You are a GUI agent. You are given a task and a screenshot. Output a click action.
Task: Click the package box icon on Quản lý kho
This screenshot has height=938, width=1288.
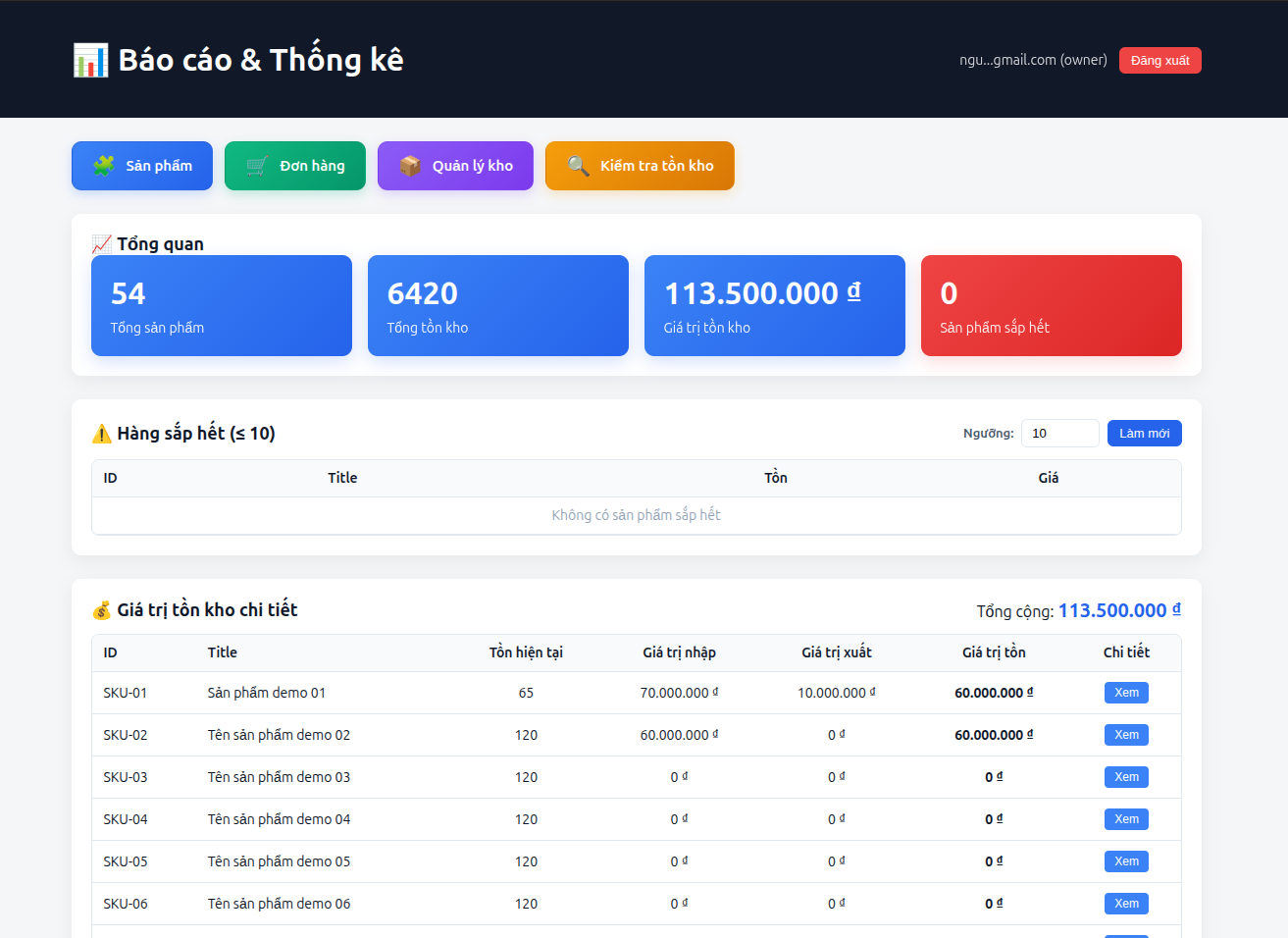[409, 166]
